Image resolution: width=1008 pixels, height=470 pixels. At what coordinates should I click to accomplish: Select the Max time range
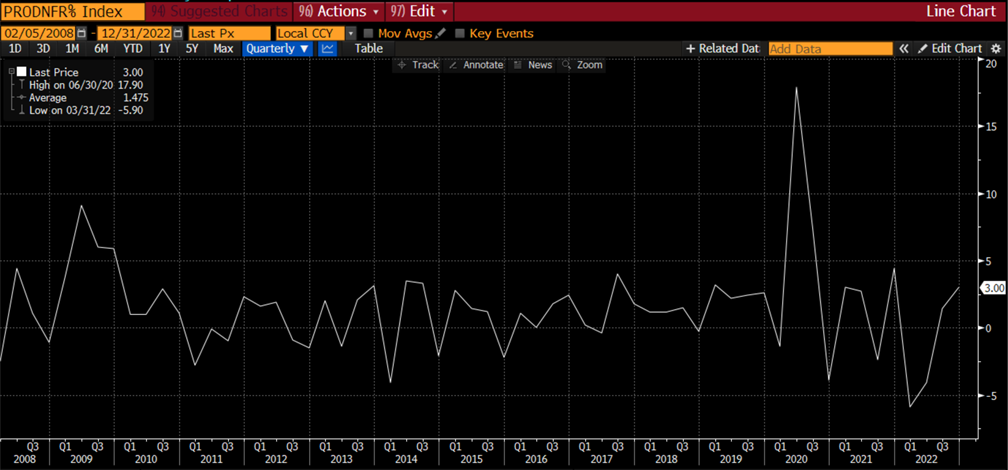pos(223,48)
